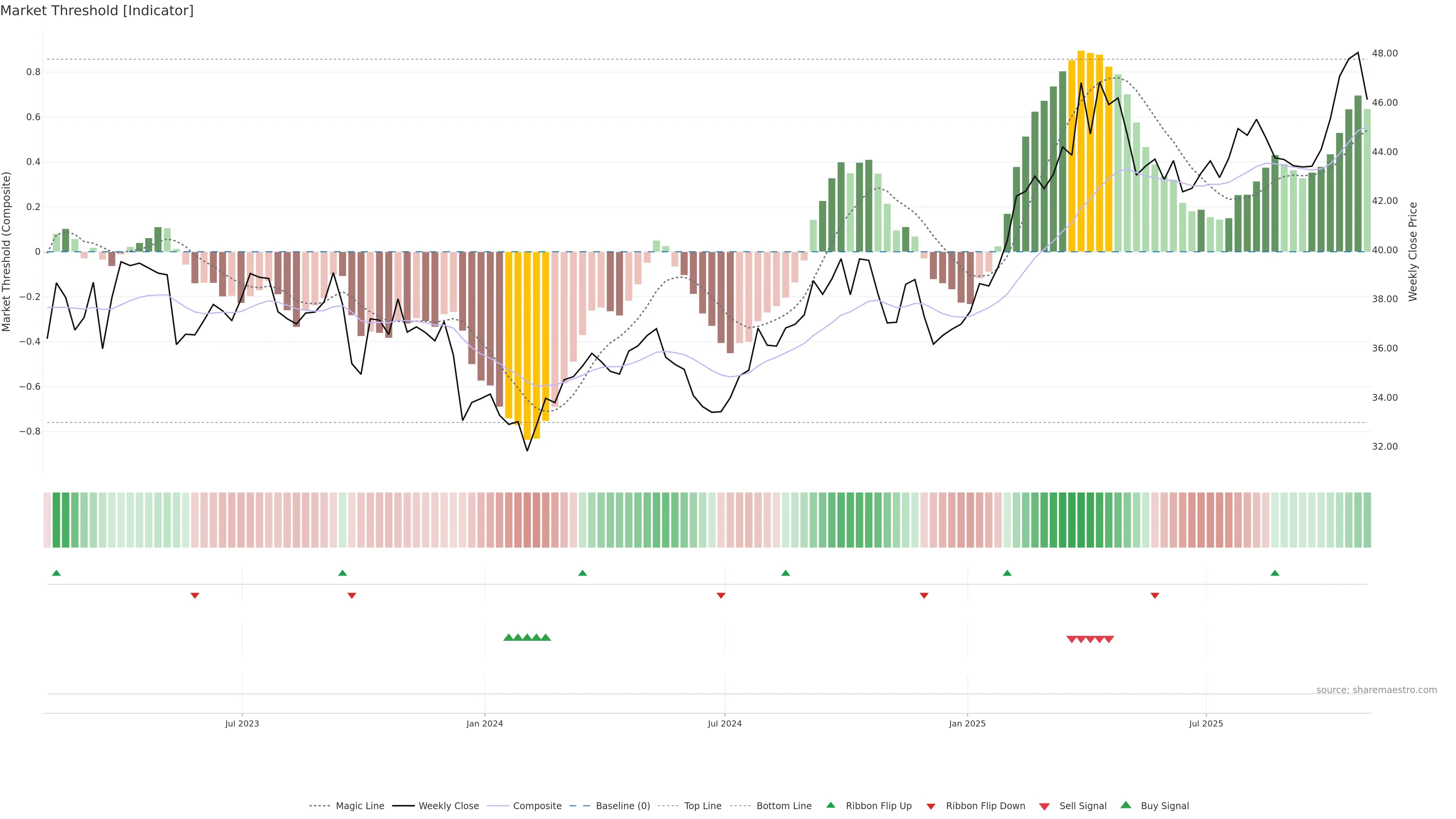Viewport: 1456px width, 819px height.
Task: Toggle the Composite legend entry
Action: click(x=537, y=806)
